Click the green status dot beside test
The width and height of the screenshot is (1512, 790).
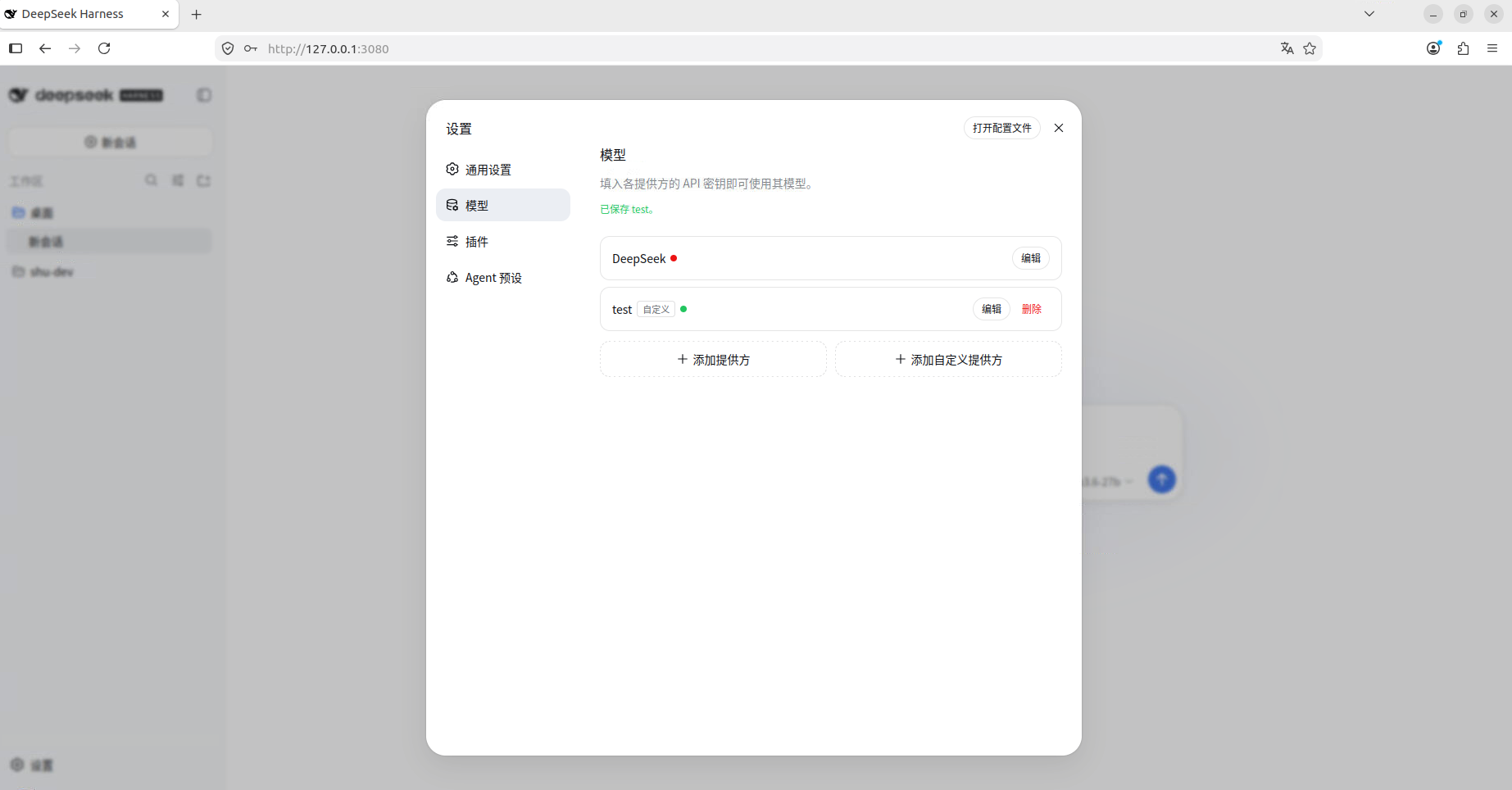tap(683, 309)
